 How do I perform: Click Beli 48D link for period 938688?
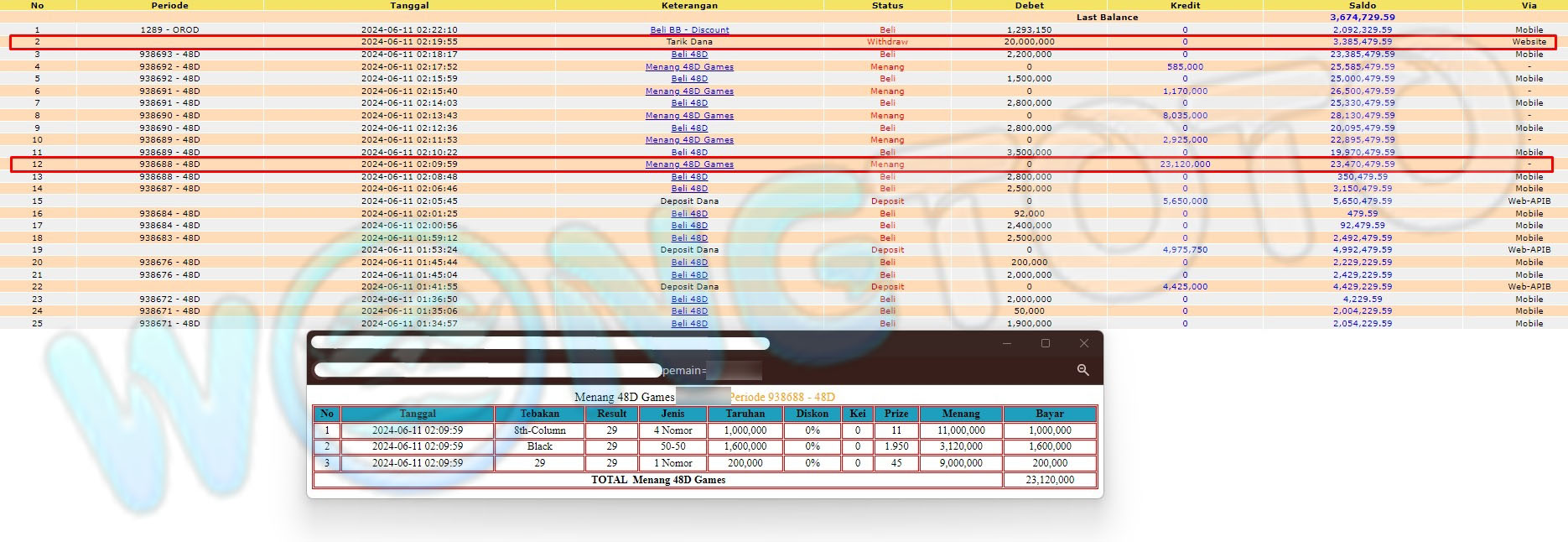(x=689, y=177)
